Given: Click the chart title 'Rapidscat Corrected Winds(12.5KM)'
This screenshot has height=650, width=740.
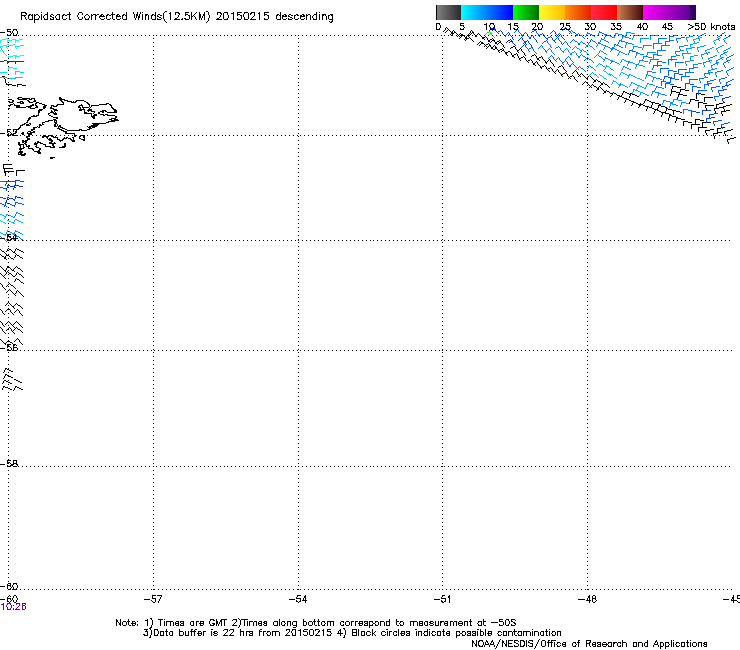Looking at the screenshot, I should pyautogui.click(x=115, y=17).
